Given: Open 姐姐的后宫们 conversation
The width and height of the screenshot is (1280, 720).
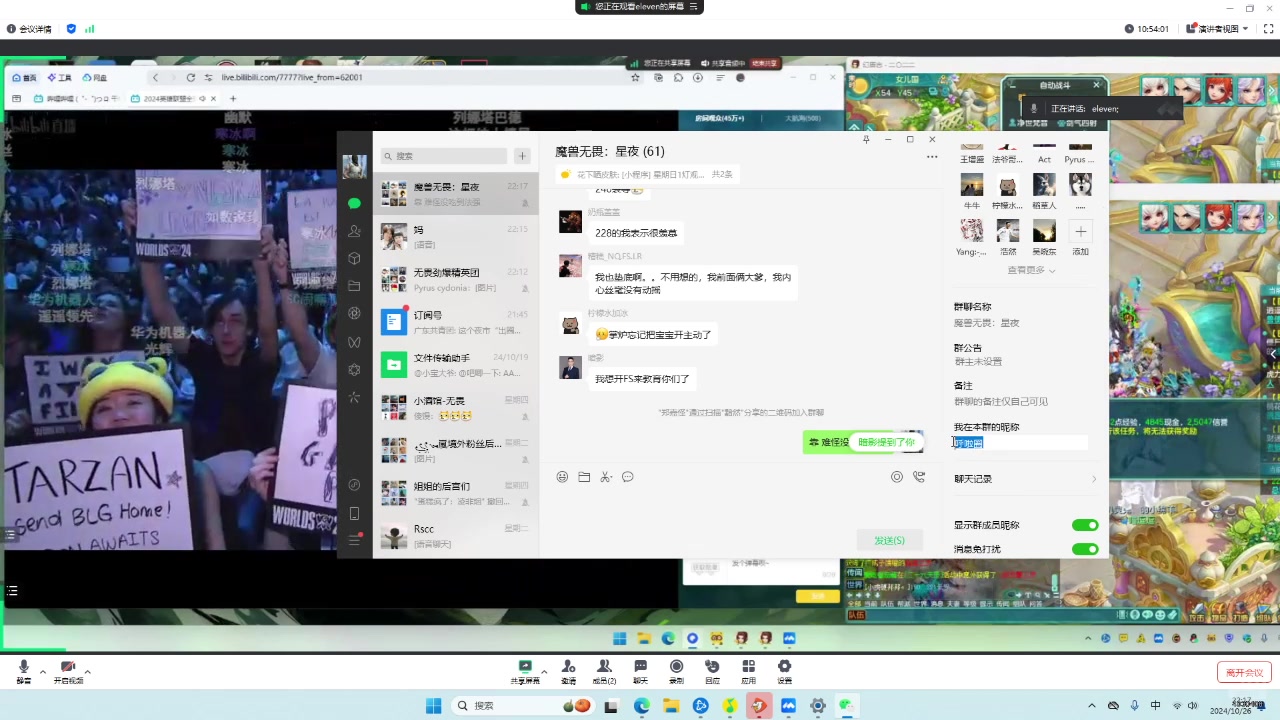Looking at the screenshot, I should tap(456, 492).
